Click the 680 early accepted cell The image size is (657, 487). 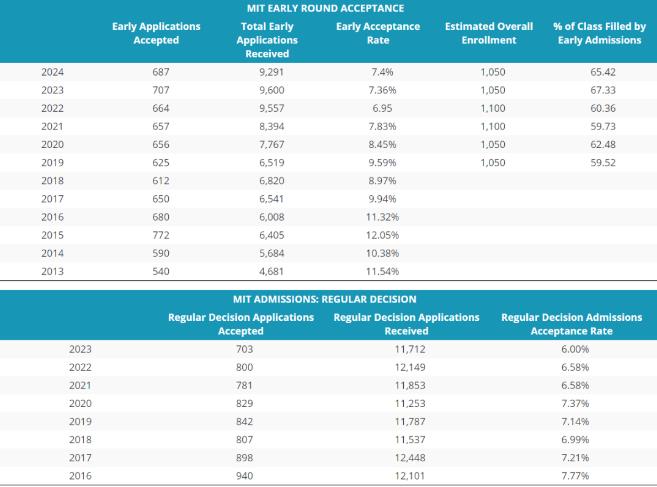161,217
